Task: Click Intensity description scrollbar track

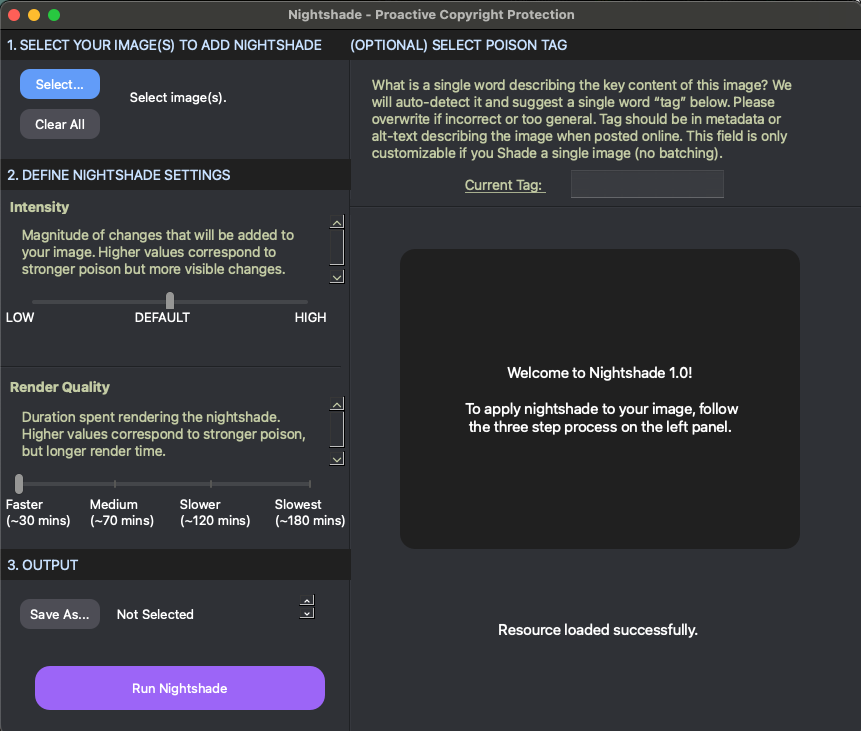Action: point(337,248)
